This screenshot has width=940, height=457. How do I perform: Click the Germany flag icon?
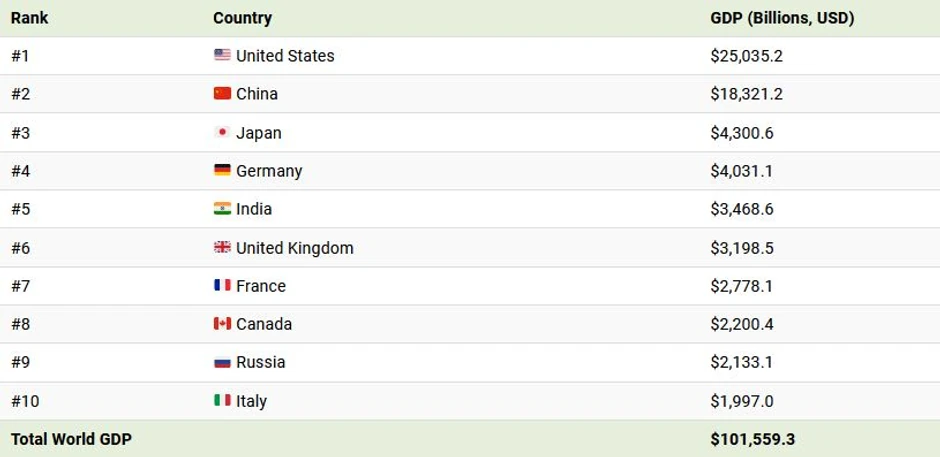coord(222,170)
